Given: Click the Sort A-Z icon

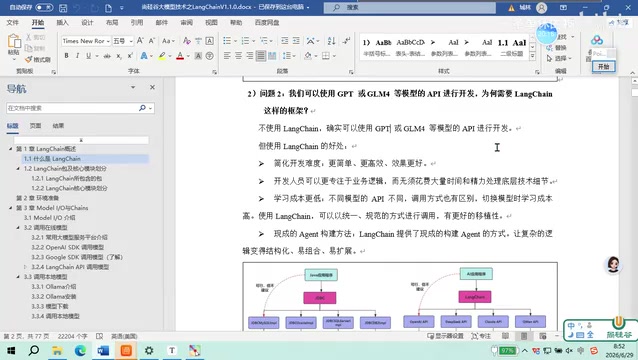Looking at the screenshot, I should 331,41.
